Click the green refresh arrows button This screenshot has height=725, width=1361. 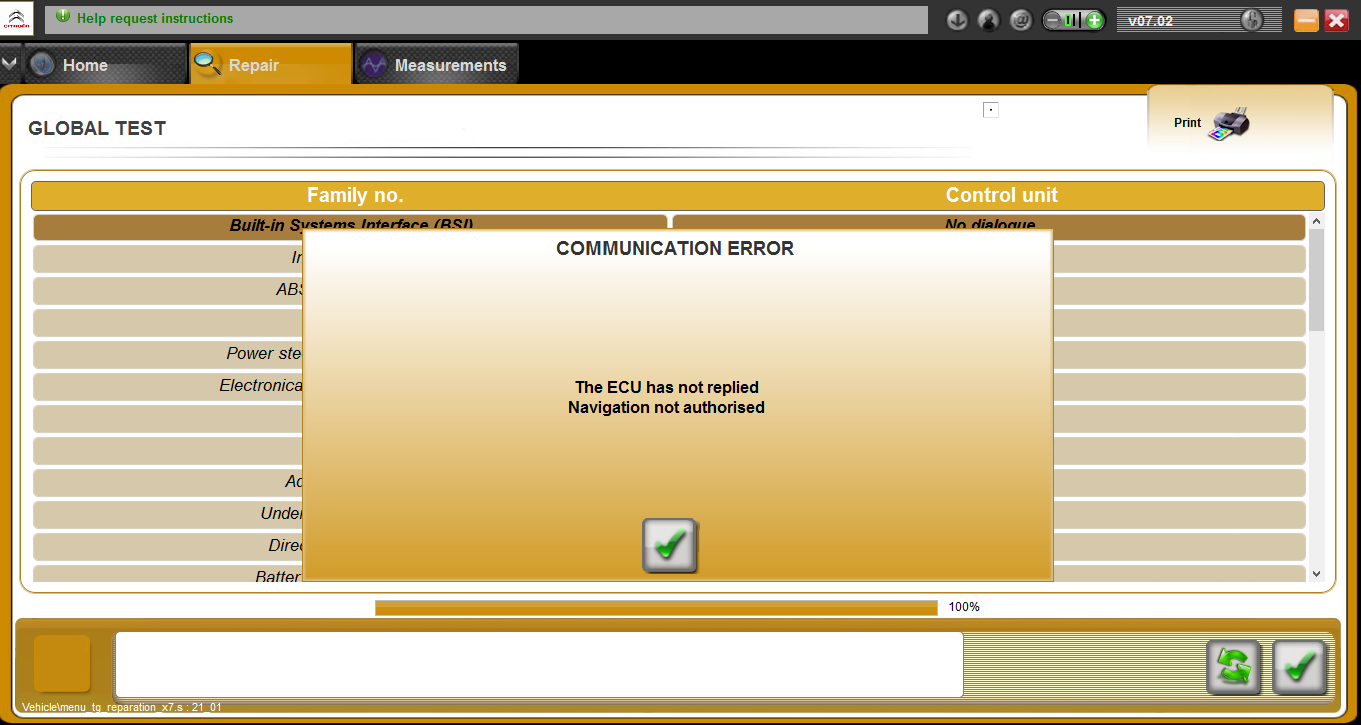click(1234, 667)
